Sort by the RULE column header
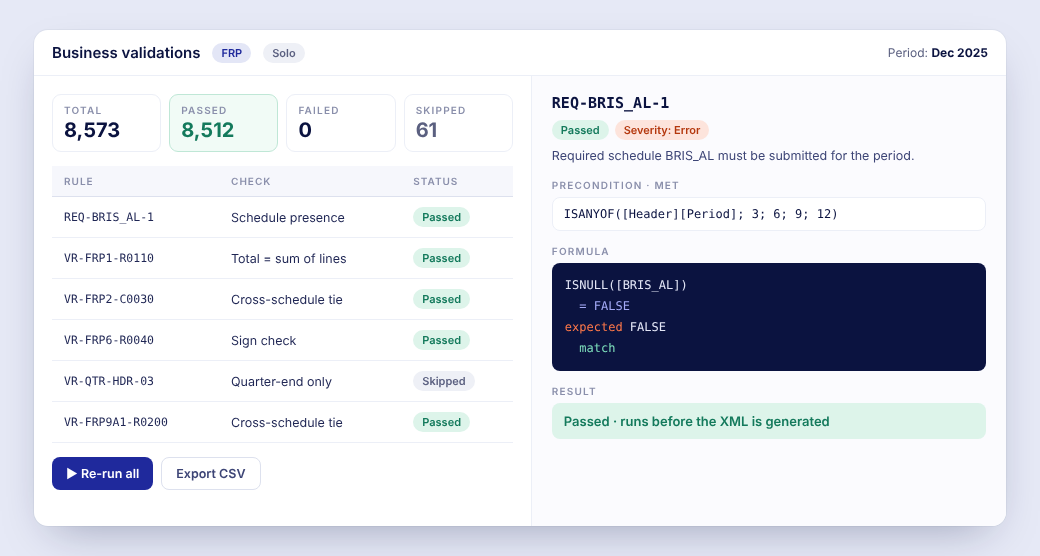The width and height of the screenshot is (1040, 556). coord(78,181)
